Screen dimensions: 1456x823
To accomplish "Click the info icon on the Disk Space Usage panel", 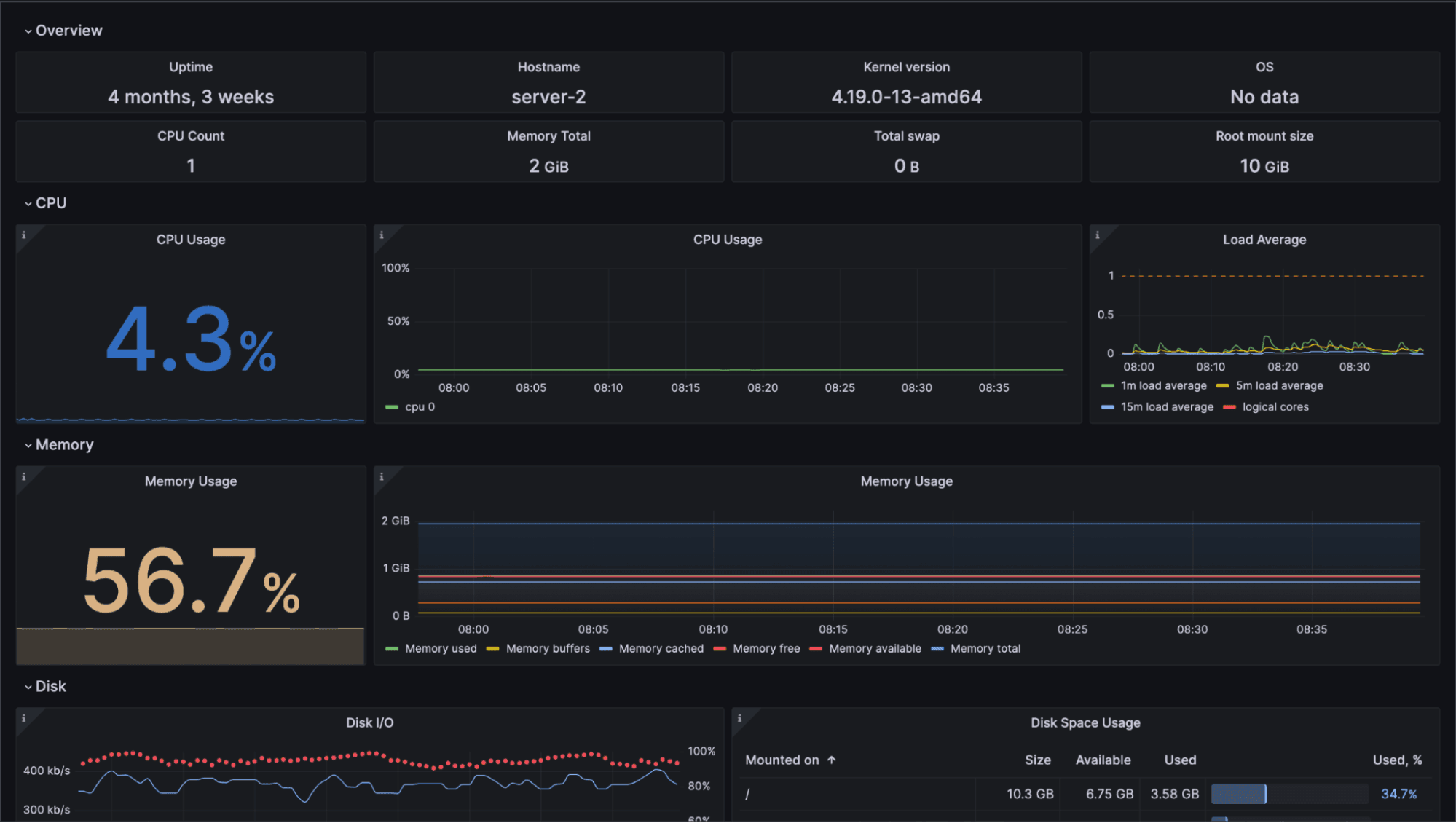I will click(x=739, y=718).
